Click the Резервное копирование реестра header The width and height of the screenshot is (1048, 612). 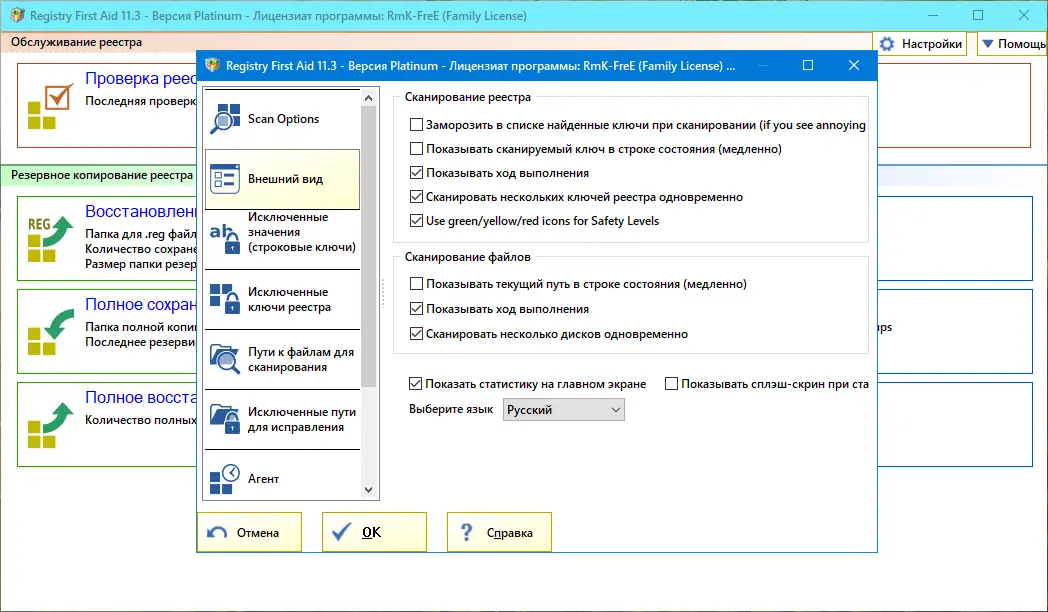click(x=102, y=175)
